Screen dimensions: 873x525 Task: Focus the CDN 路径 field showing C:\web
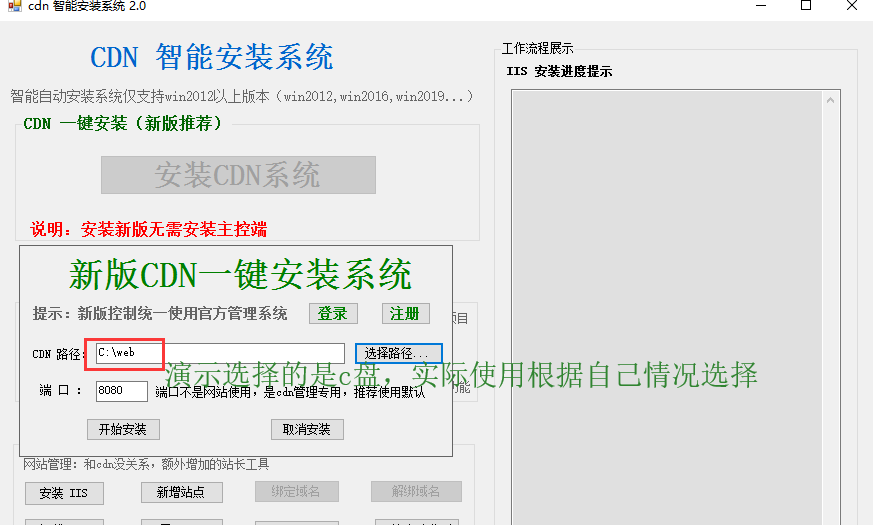(220, 353)
